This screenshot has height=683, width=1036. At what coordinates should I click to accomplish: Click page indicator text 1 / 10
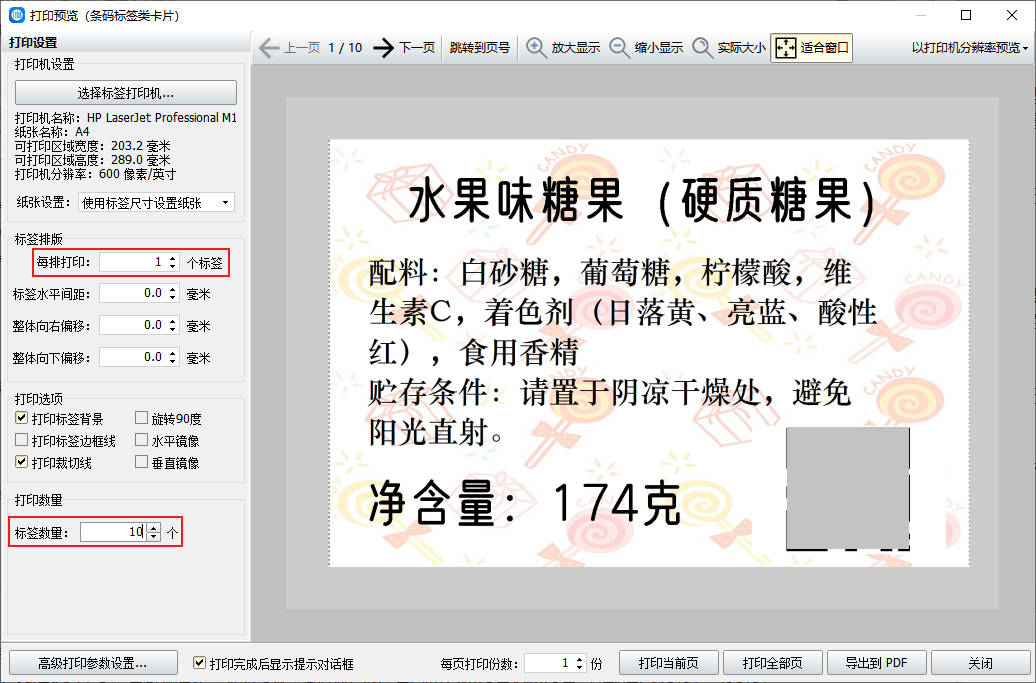[x=346, y=48]
